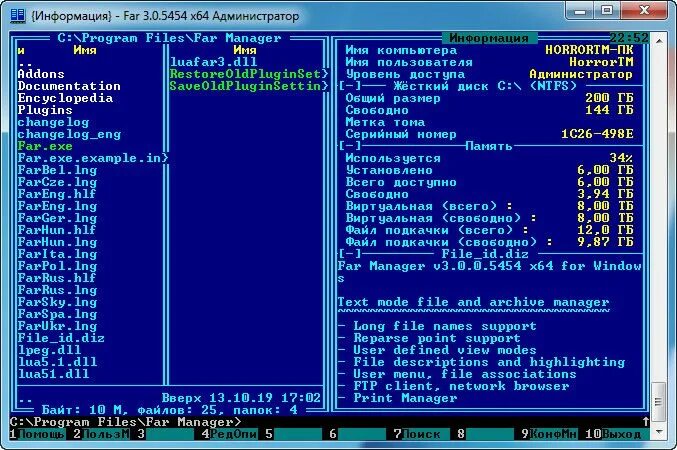Screen dimensions: 677x450
Task: Select the FarBel.lng file
Action: pyautogui.click(x=57, y=170)
